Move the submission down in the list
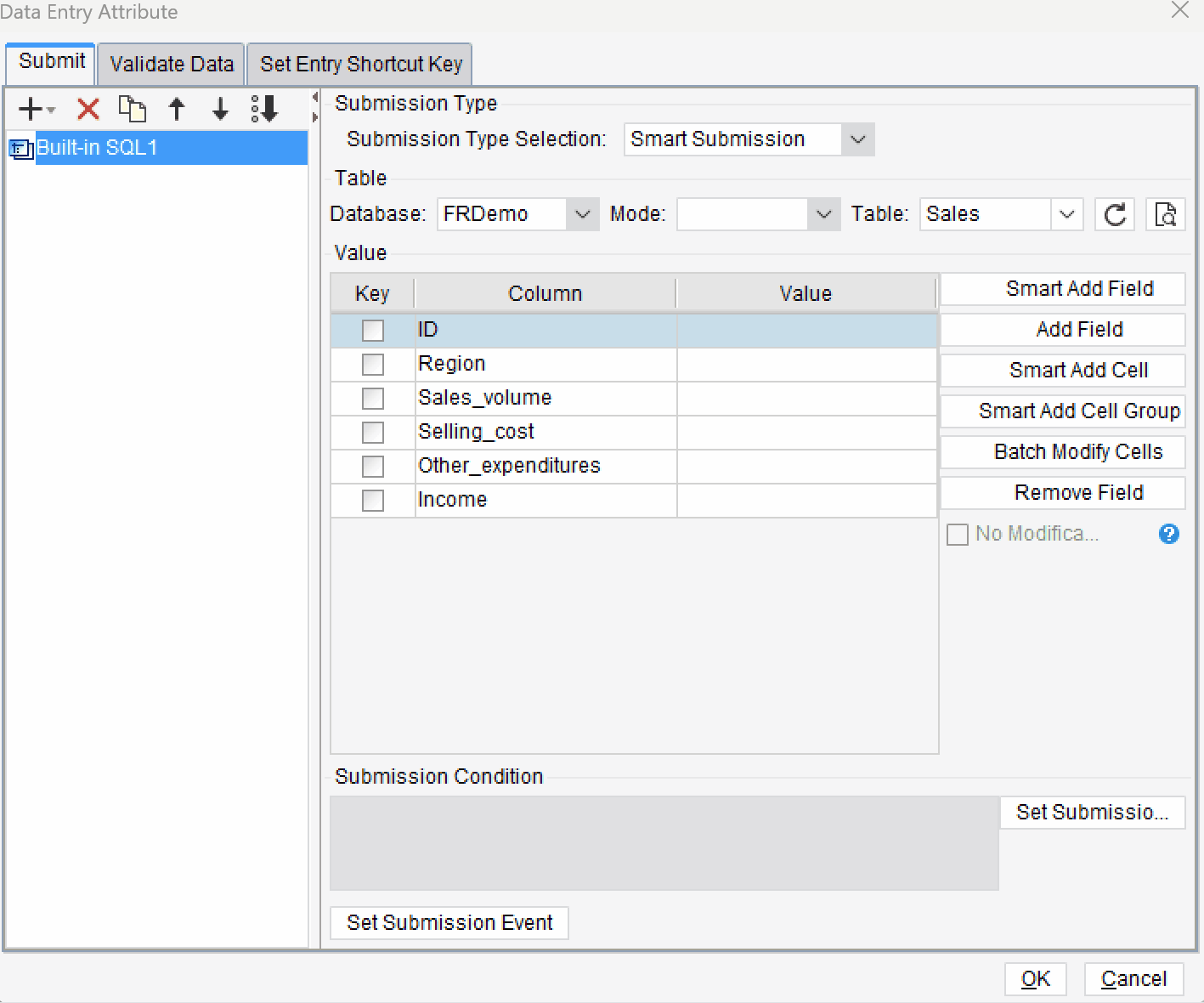The image size is (1204, 1003). point(219,109)
